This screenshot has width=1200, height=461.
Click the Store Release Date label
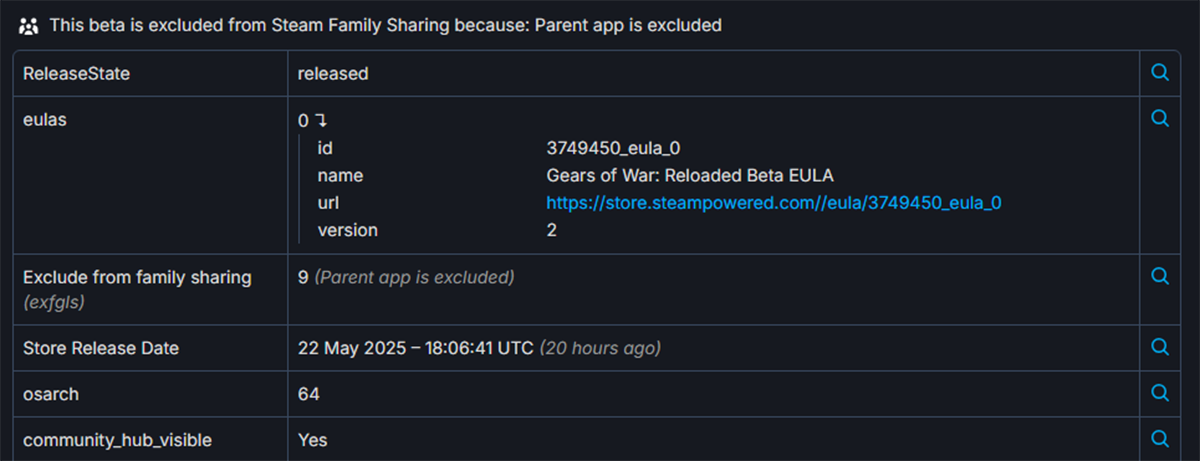(101, 348)
